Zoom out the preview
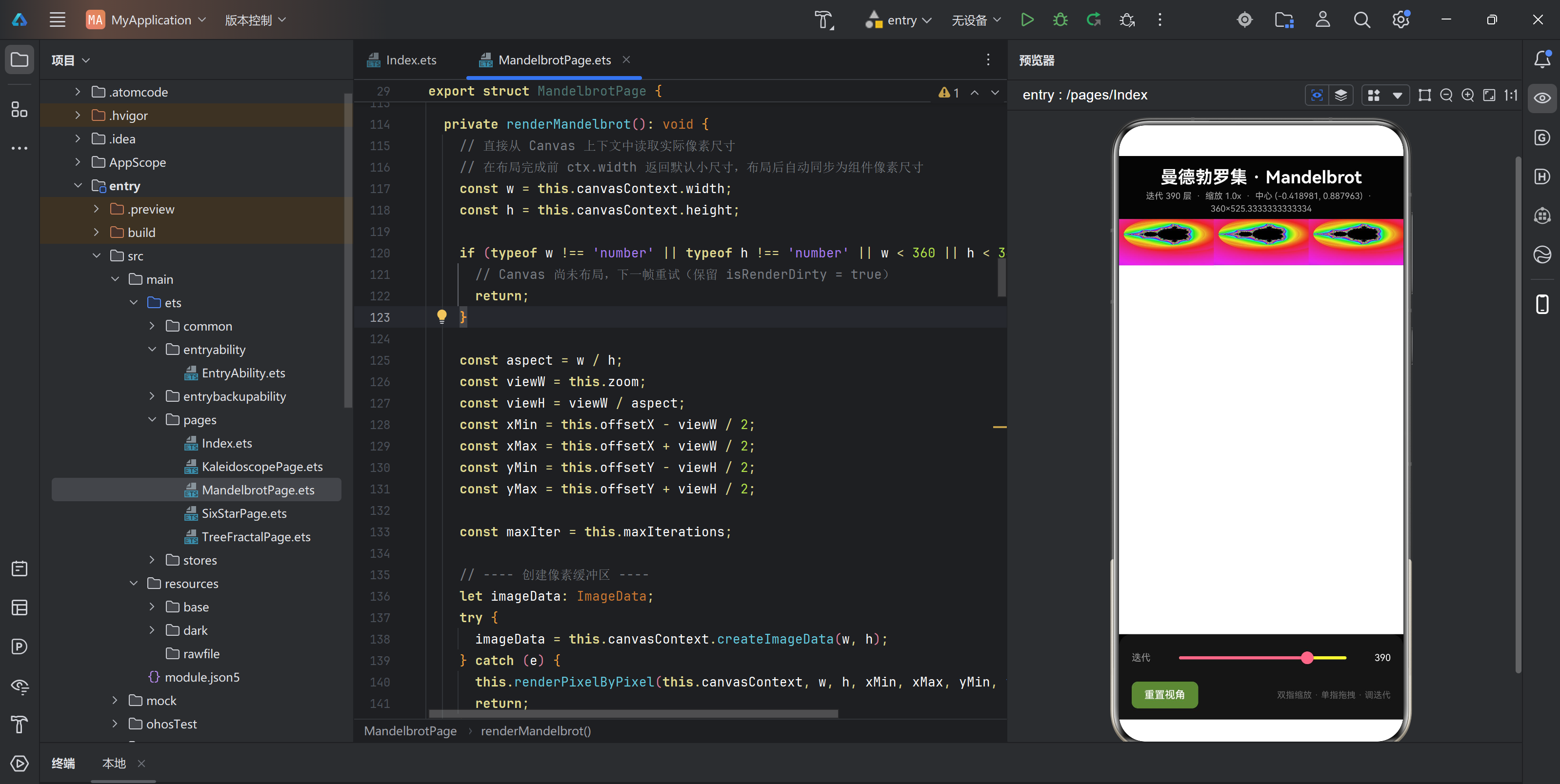Viewport: 1560px width, 784px height. point(1446,95)
